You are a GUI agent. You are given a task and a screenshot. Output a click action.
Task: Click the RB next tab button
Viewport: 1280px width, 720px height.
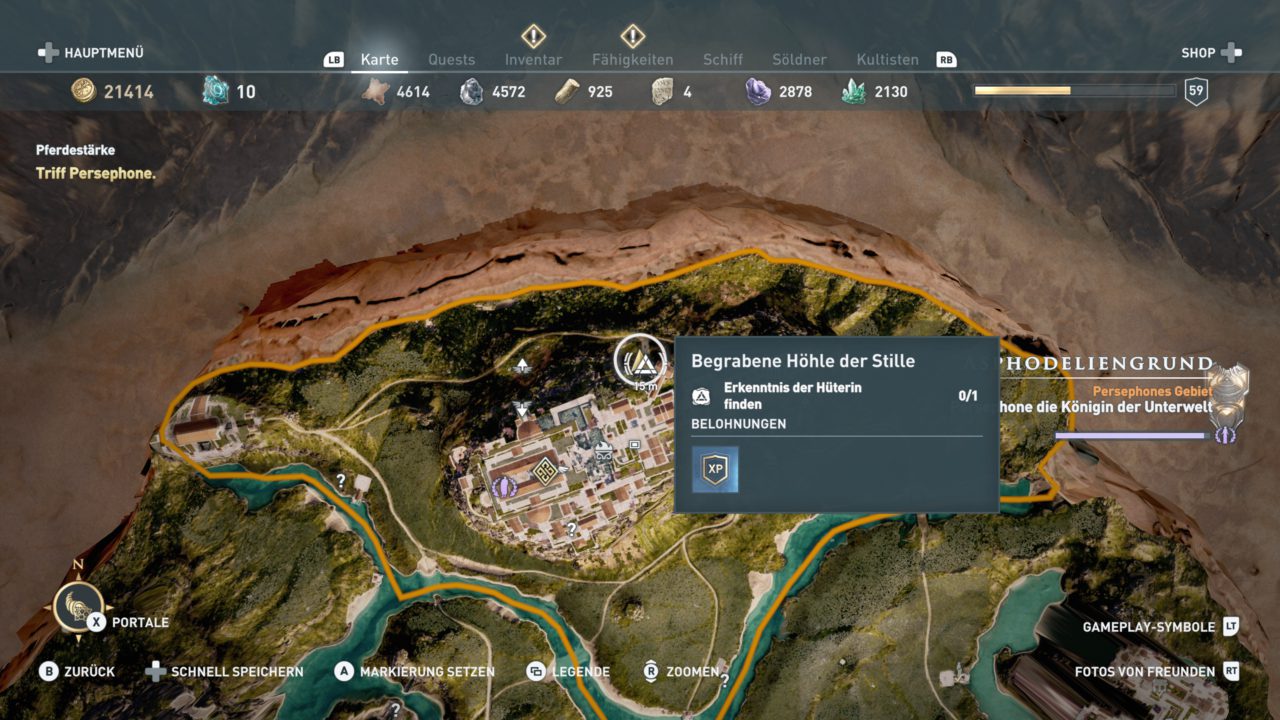[x=946, y=60]
